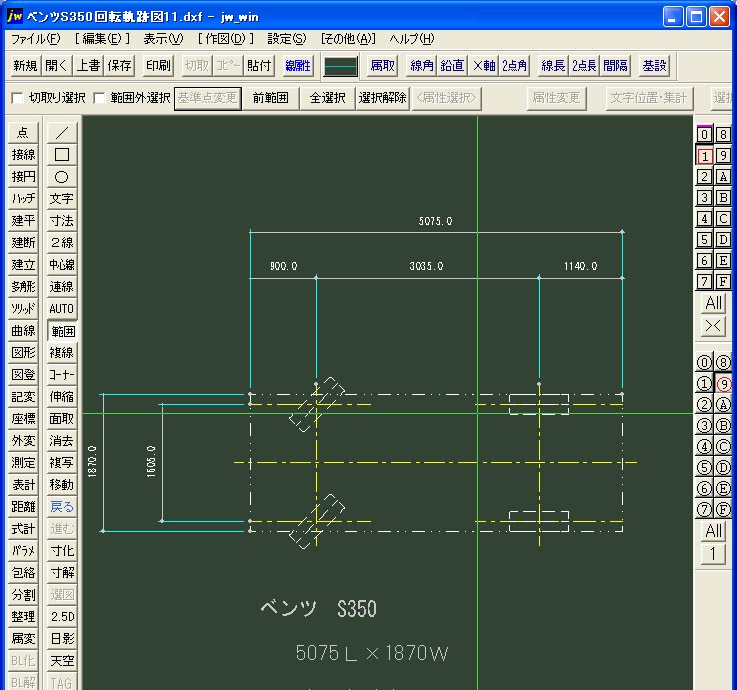Select the AUTO tool
737x690 pixels.
point(62,309)
